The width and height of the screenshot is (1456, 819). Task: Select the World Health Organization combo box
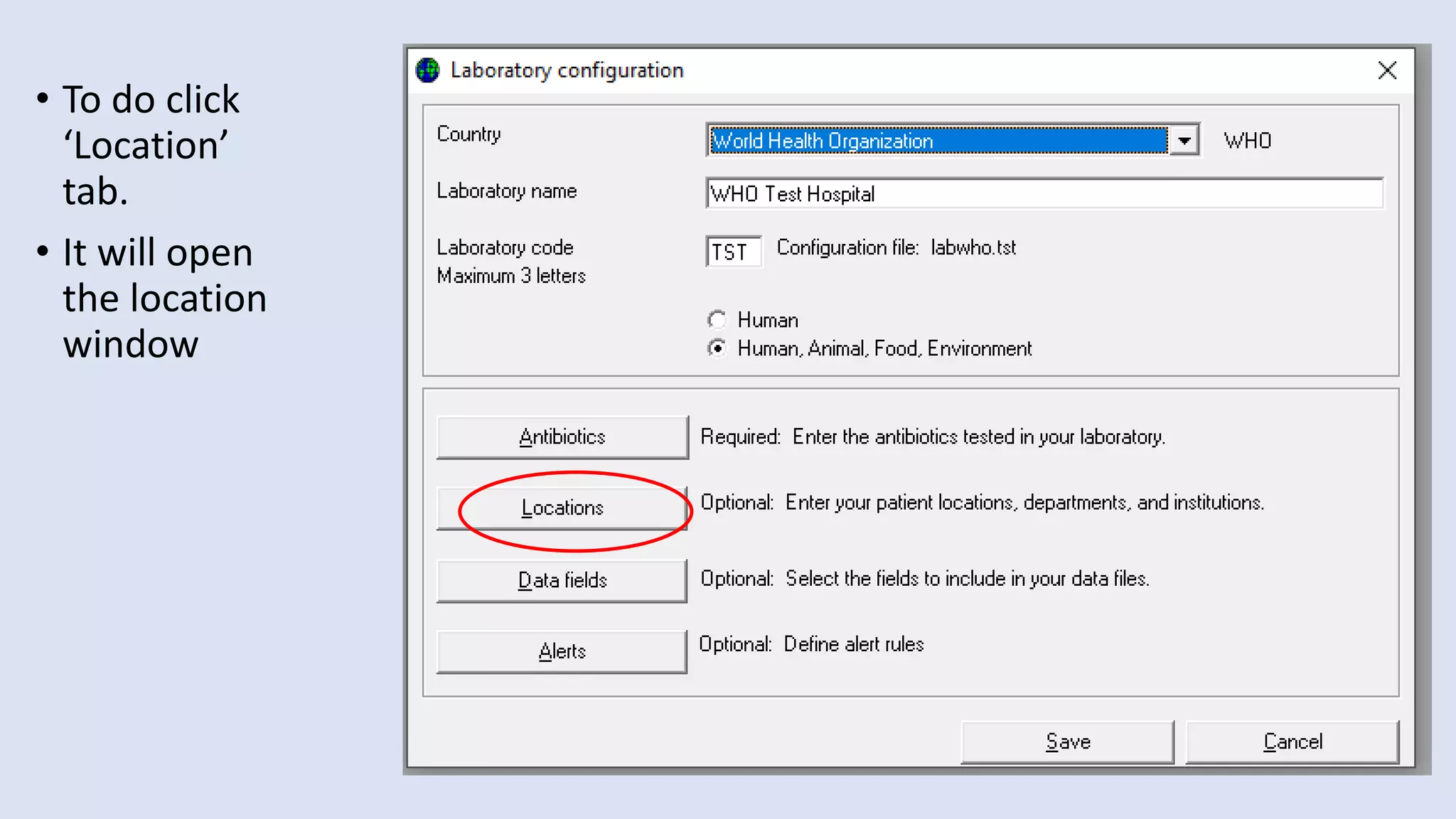(938, 140)
